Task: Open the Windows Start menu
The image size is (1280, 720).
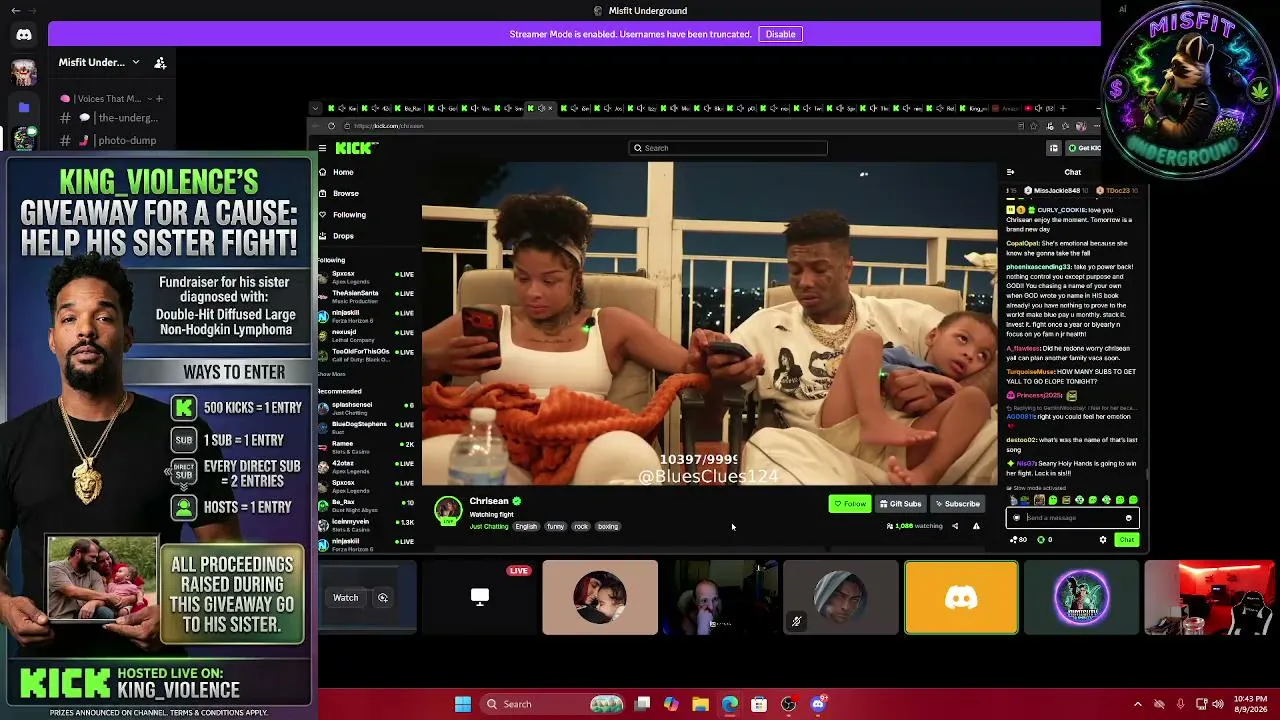Action: tap(463, 704)
